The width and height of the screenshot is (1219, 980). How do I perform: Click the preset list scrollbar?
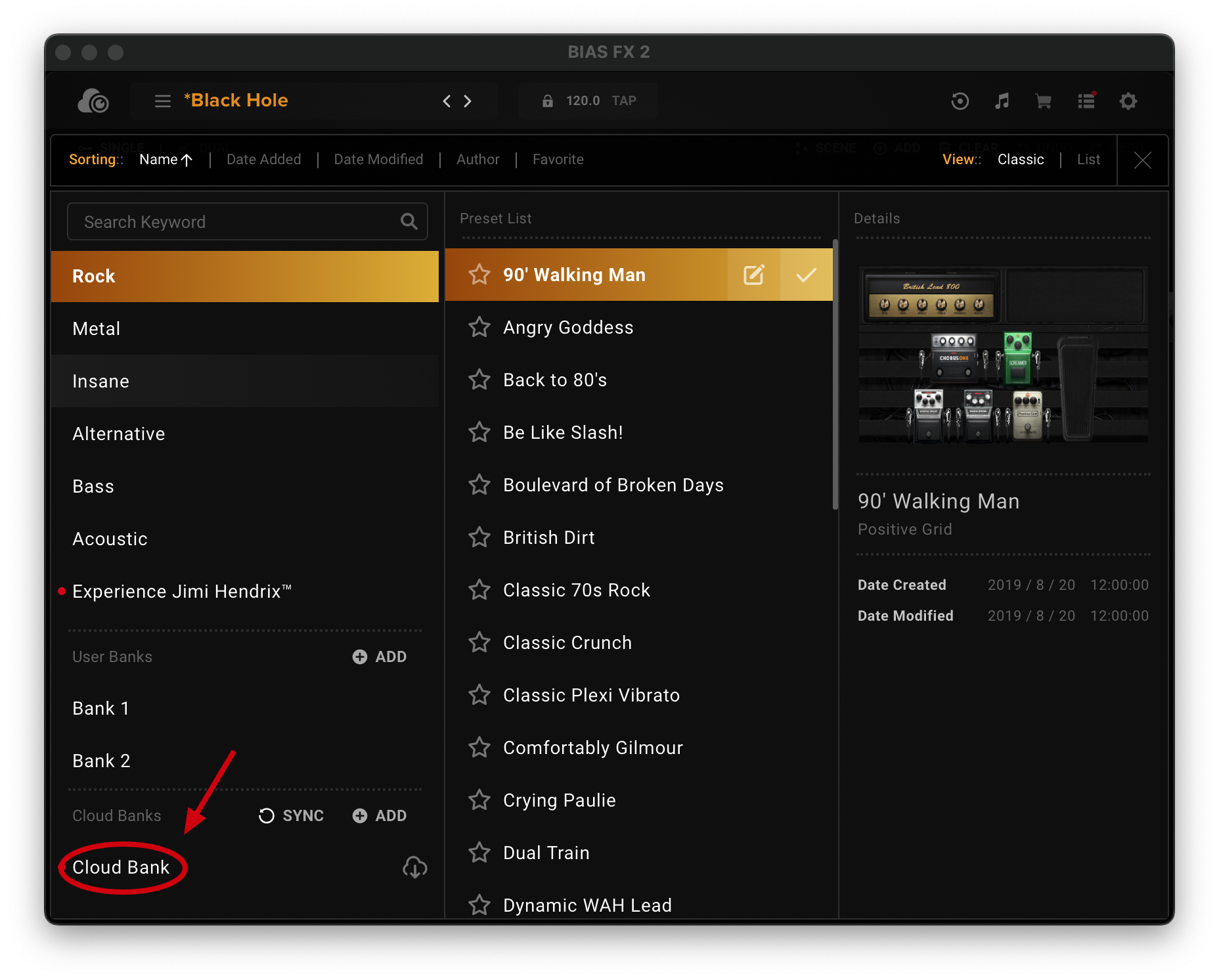(835, 374)
